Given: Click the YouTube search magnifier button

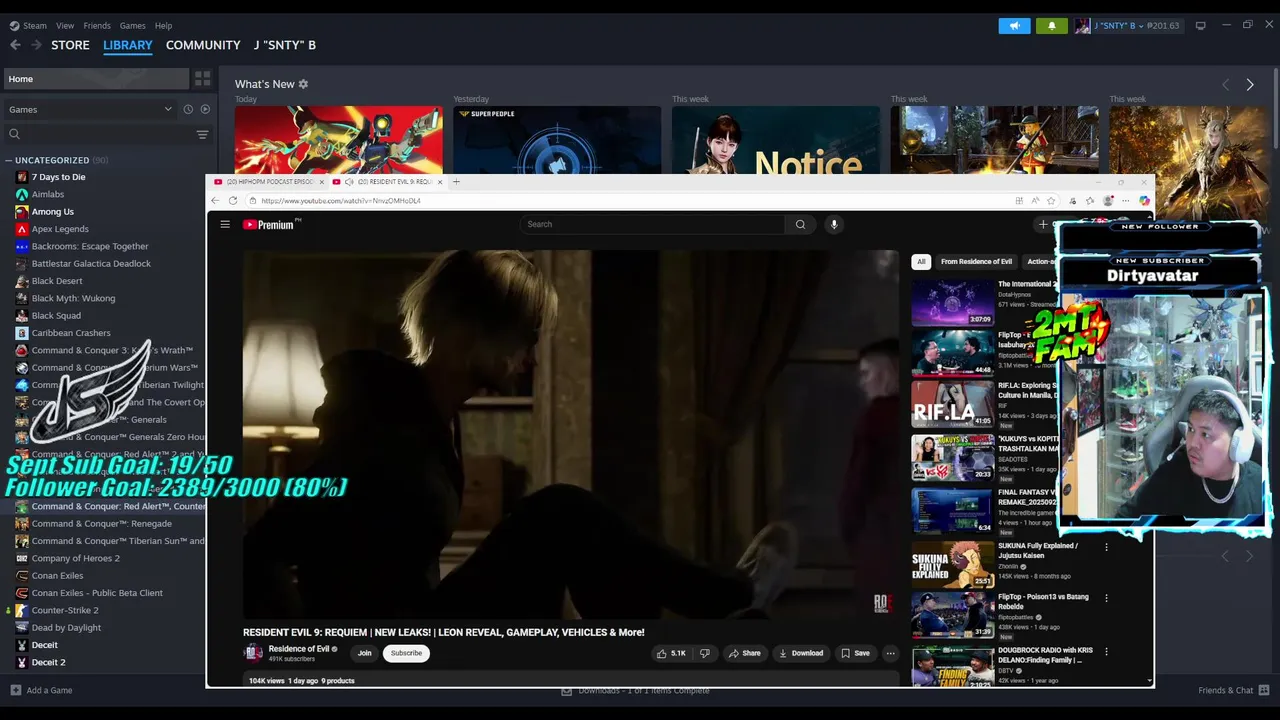Looking at the screenshot, I should coord(800,224).
